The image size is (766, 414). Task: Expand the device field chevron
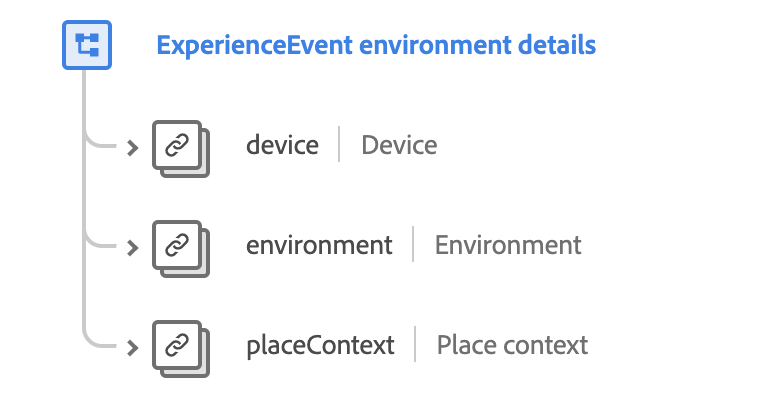[x=132, y=148]
